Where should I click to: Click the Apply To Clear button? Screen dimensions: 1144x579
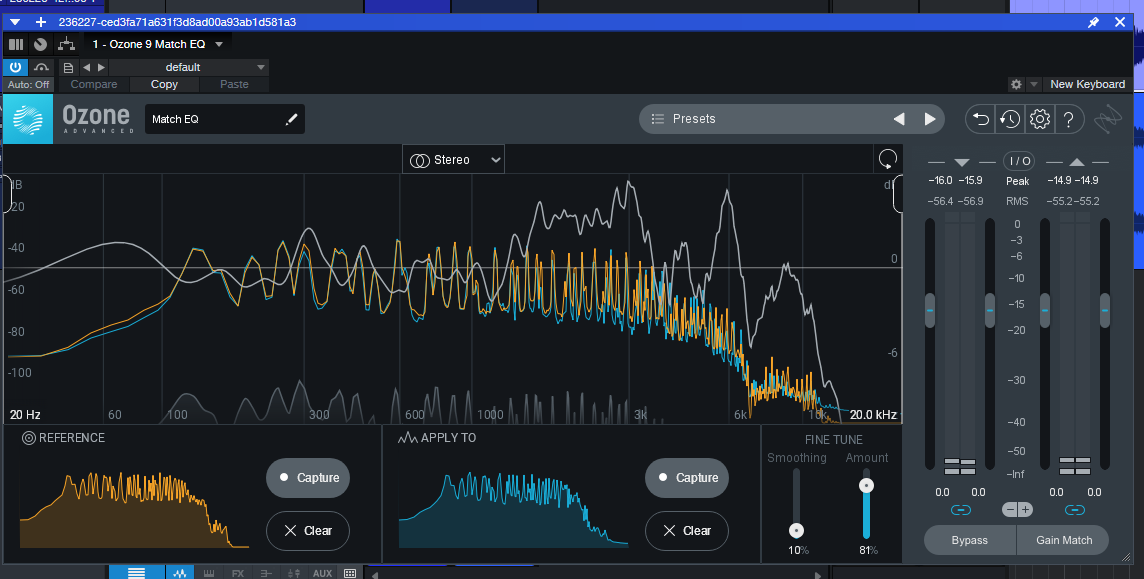point(687,530)
